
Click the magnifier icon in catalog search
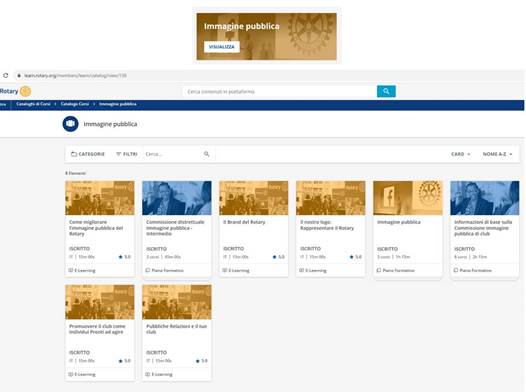point(207,154)
